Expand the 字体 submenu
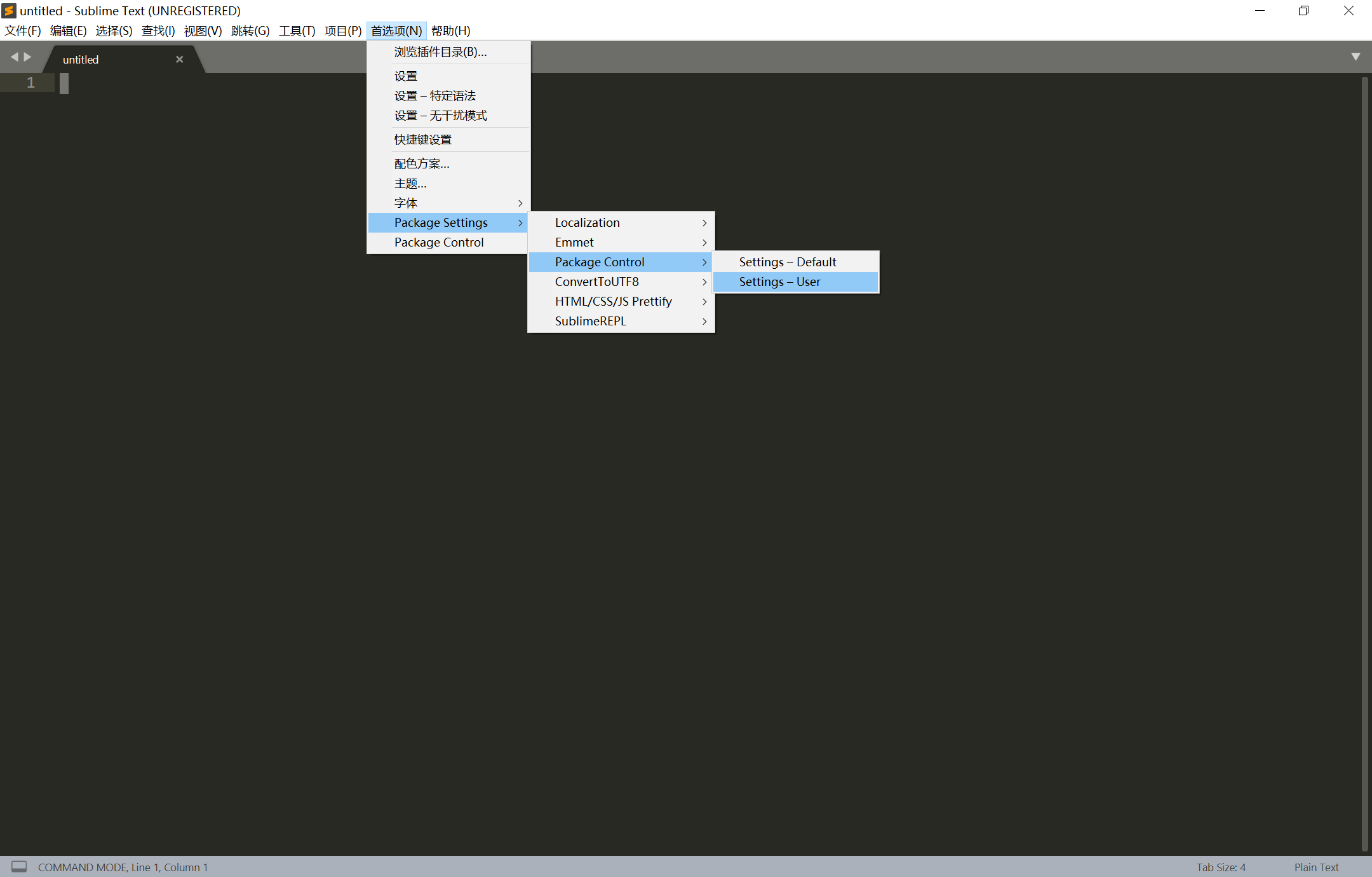1372x877 pixels. coord(448,203)
